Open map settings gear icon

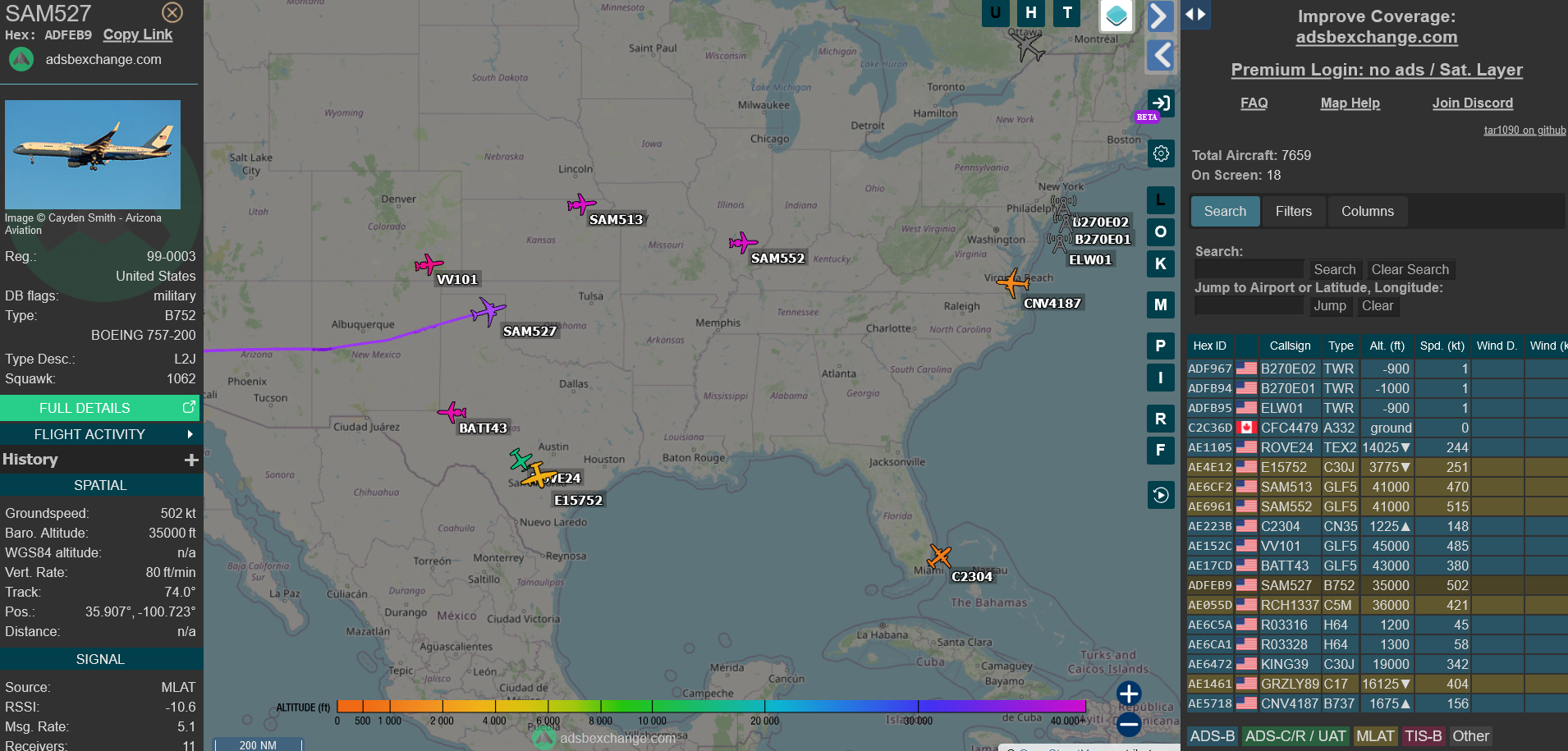(x=1161, y=153)
